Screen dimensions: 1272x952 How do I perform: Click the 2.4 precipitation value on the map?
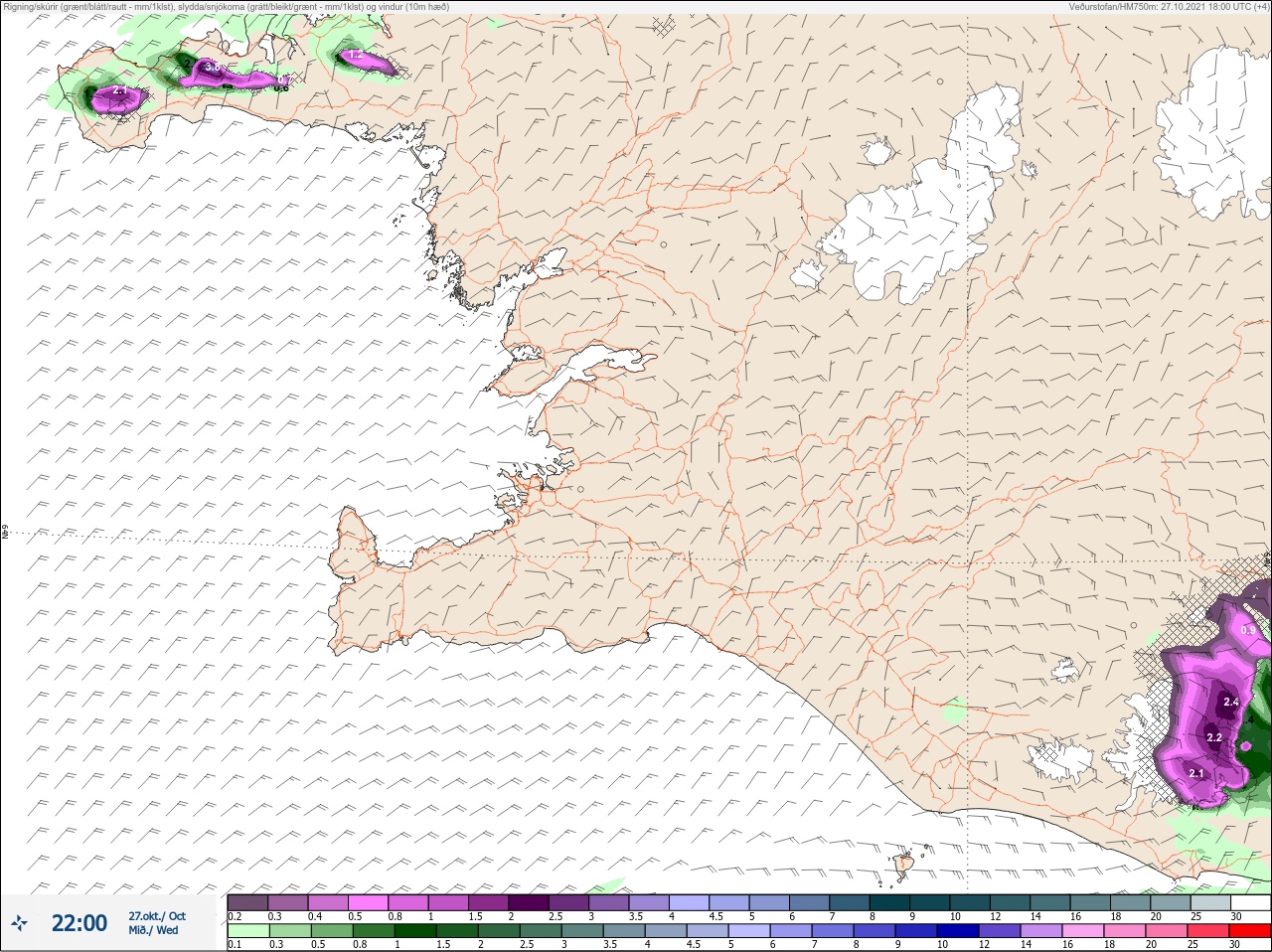coord(1231,702)
